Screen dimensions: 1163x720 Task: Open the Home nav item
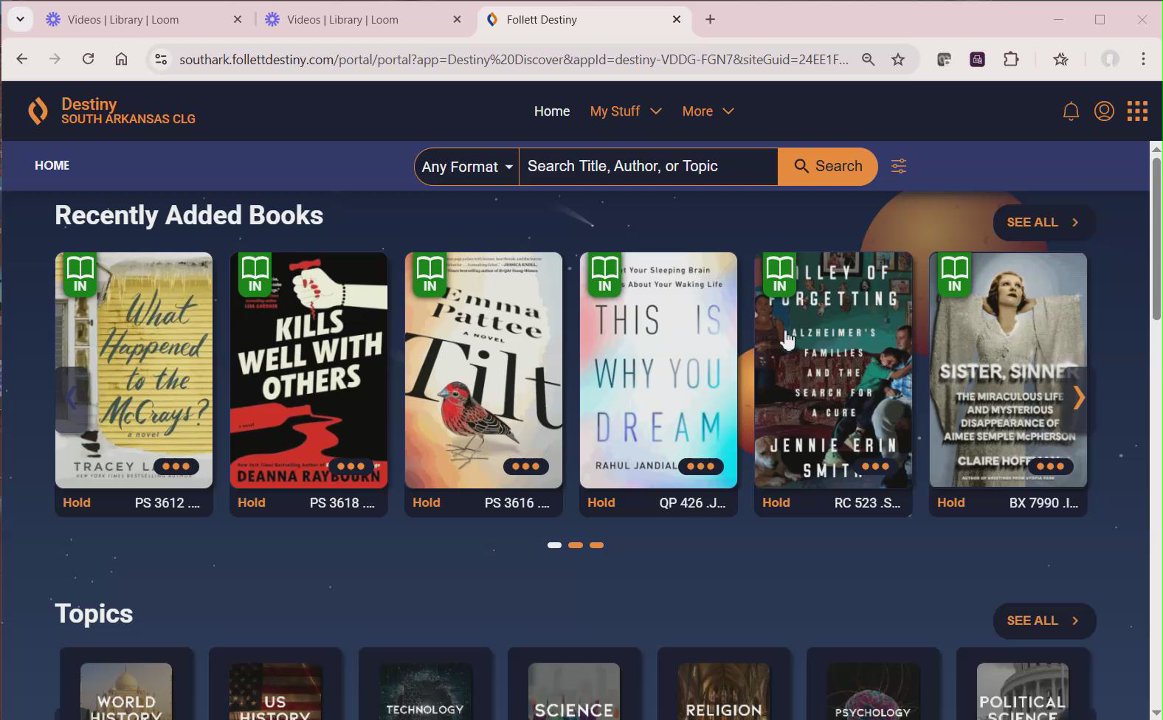tap(552, 111)
